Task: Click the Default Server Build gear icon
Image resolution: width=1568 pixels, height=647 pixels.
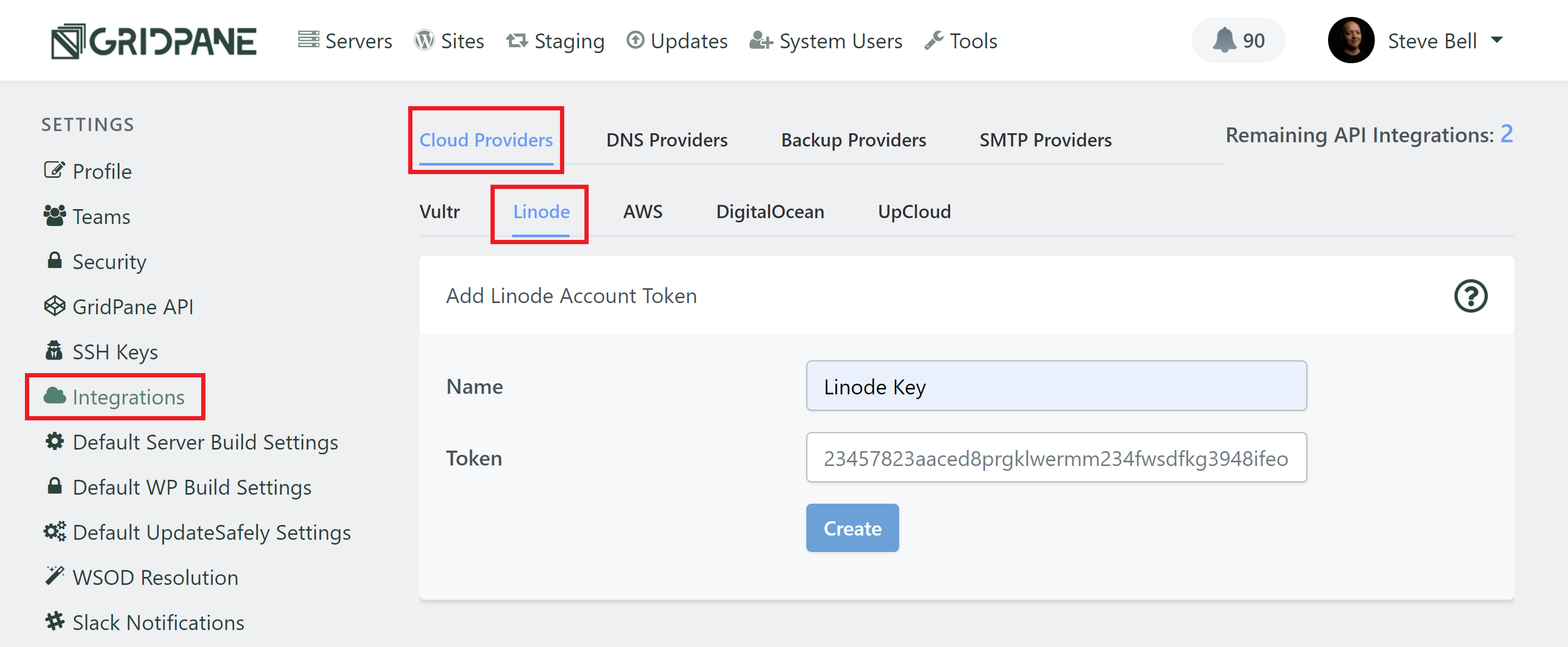Action: tap(54, 441)
